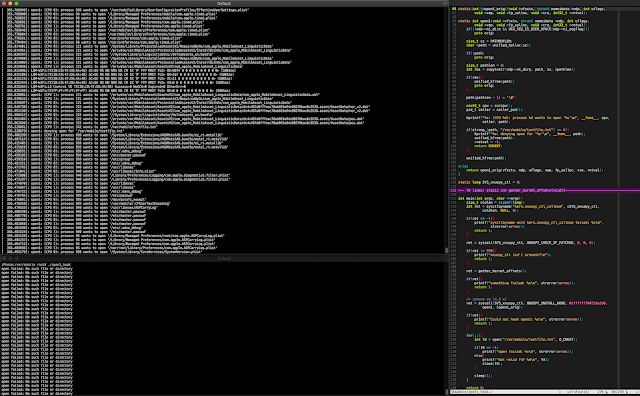Close the top Default terminal window
The image size is (640, 396).
[4, 3]
